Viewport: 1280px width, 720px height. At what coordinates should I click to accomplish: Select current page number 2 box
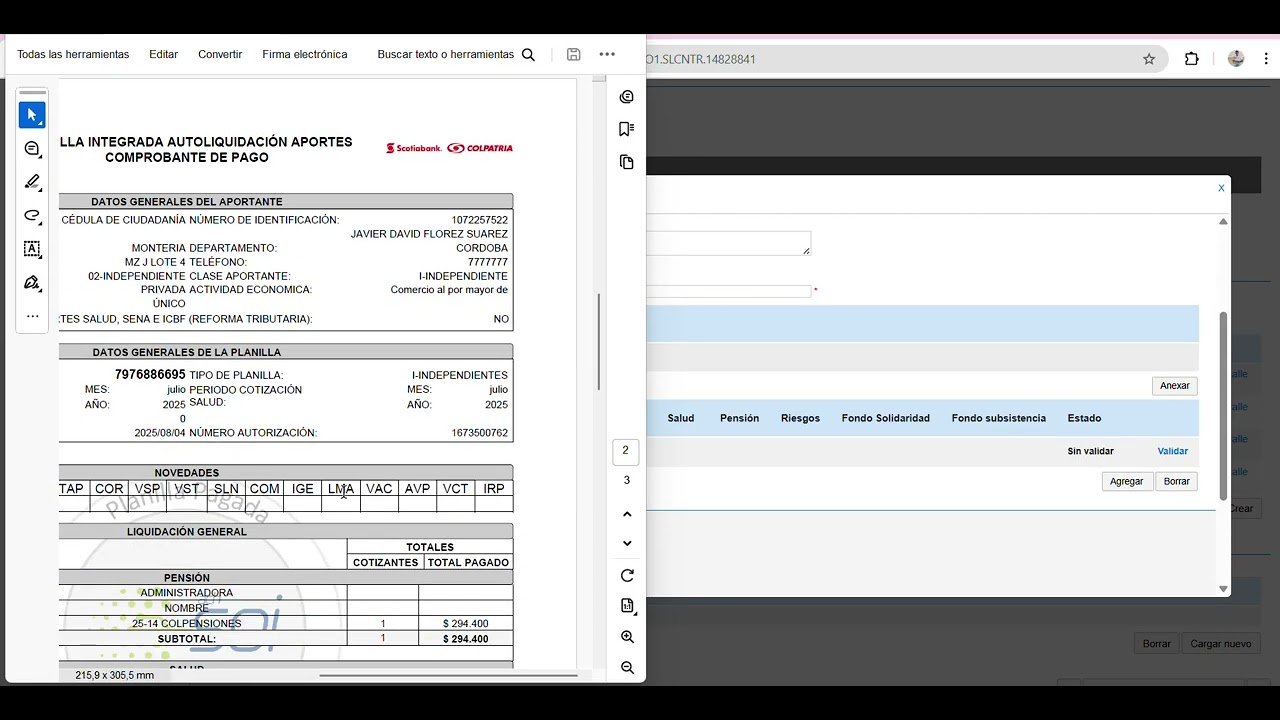[626, 451]
